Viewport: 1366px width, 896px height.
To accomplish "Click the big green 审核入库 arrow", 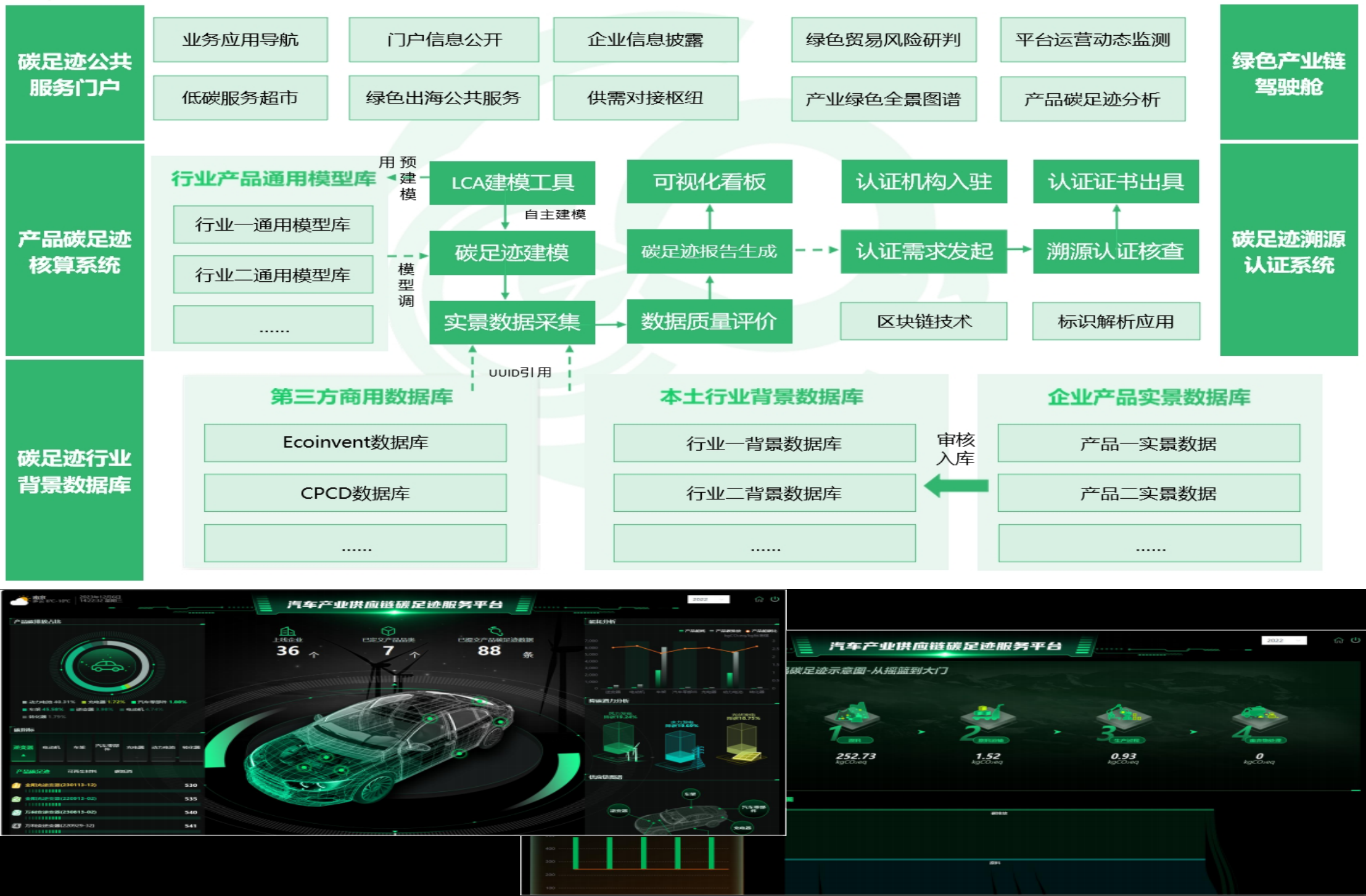I will pyautogui.click(x=956, y=486).
